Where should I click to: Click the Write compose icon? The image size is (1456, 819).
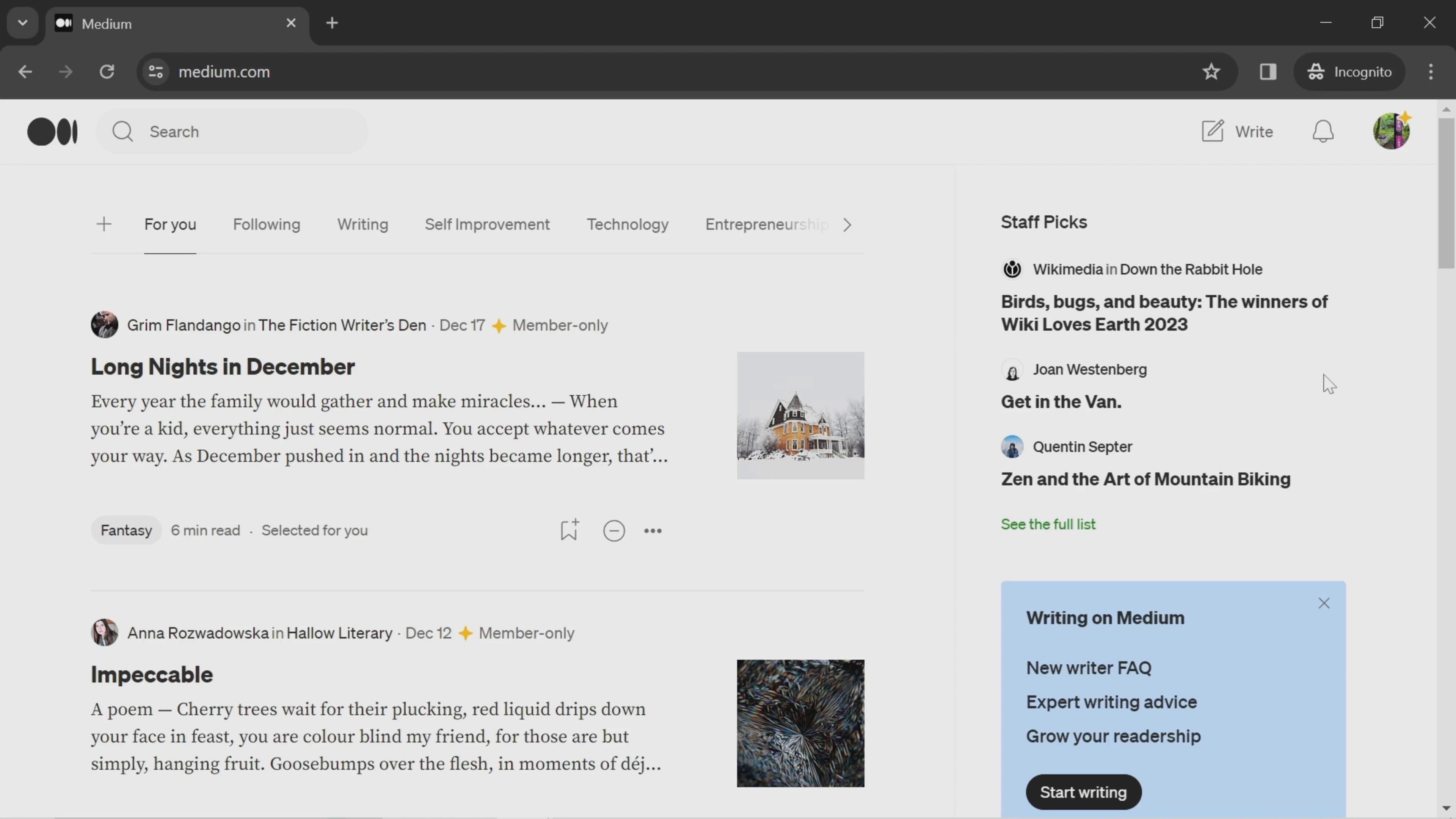coord(1213,131)
